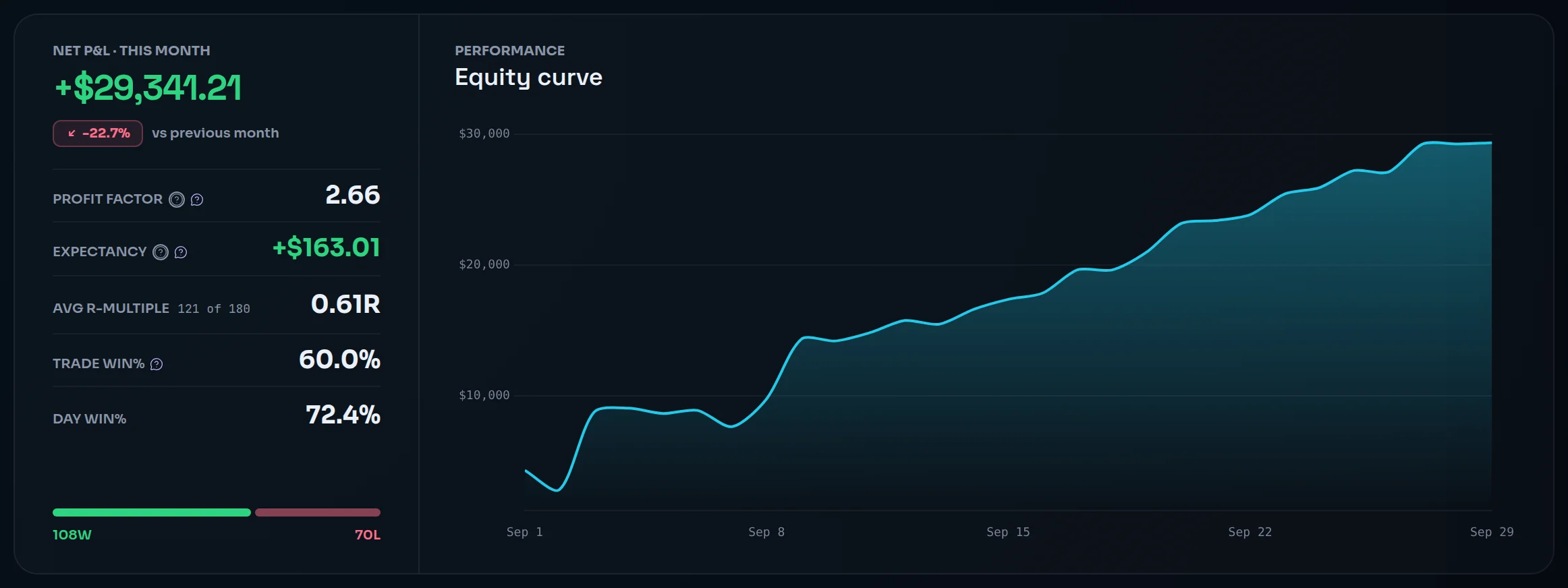Viewport: 1568px width, 588px height.
Task: Click the round help icon beside Expectancy
Action: [161, 252]
